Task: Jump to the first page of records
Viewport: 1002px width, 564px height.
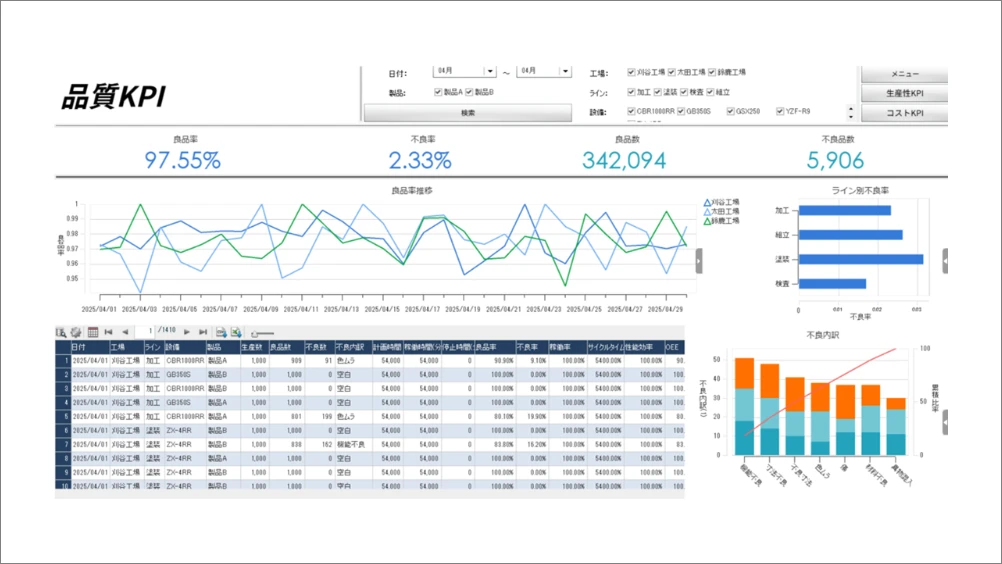Action: [108, 332]
